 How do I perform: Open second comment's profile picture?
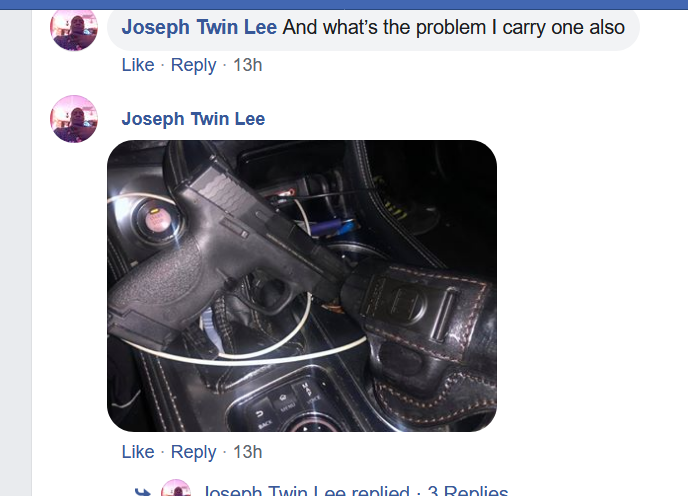74,119
